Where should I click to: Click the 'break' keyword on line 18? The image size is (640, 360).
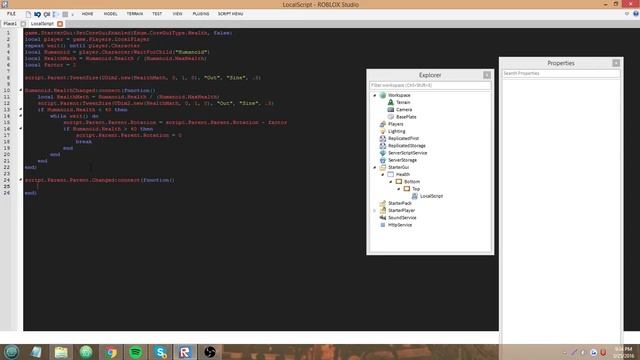pyautogui.click(x=84, y=142)
